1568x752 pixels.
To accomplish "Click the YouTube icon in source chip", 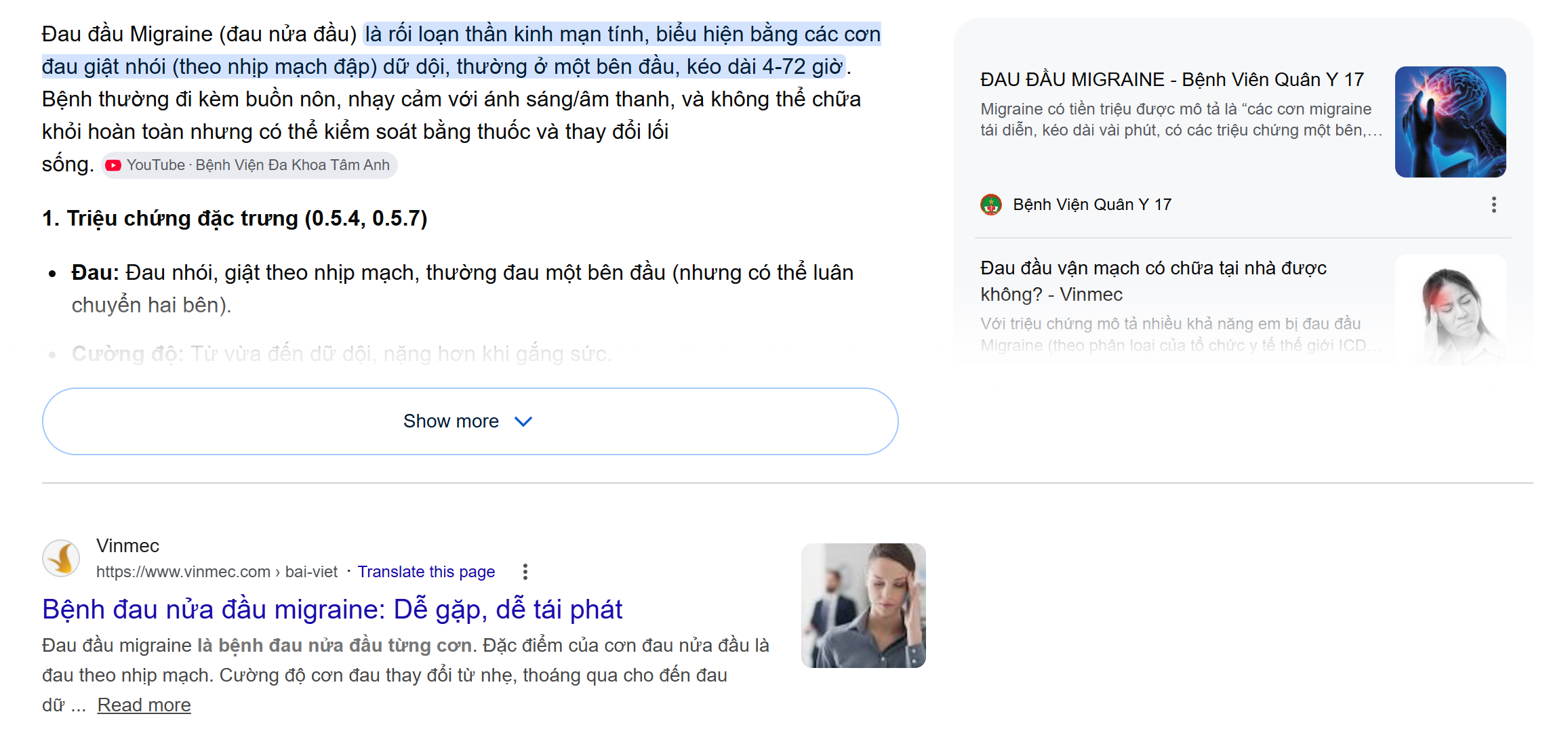I will pos(113,165).
